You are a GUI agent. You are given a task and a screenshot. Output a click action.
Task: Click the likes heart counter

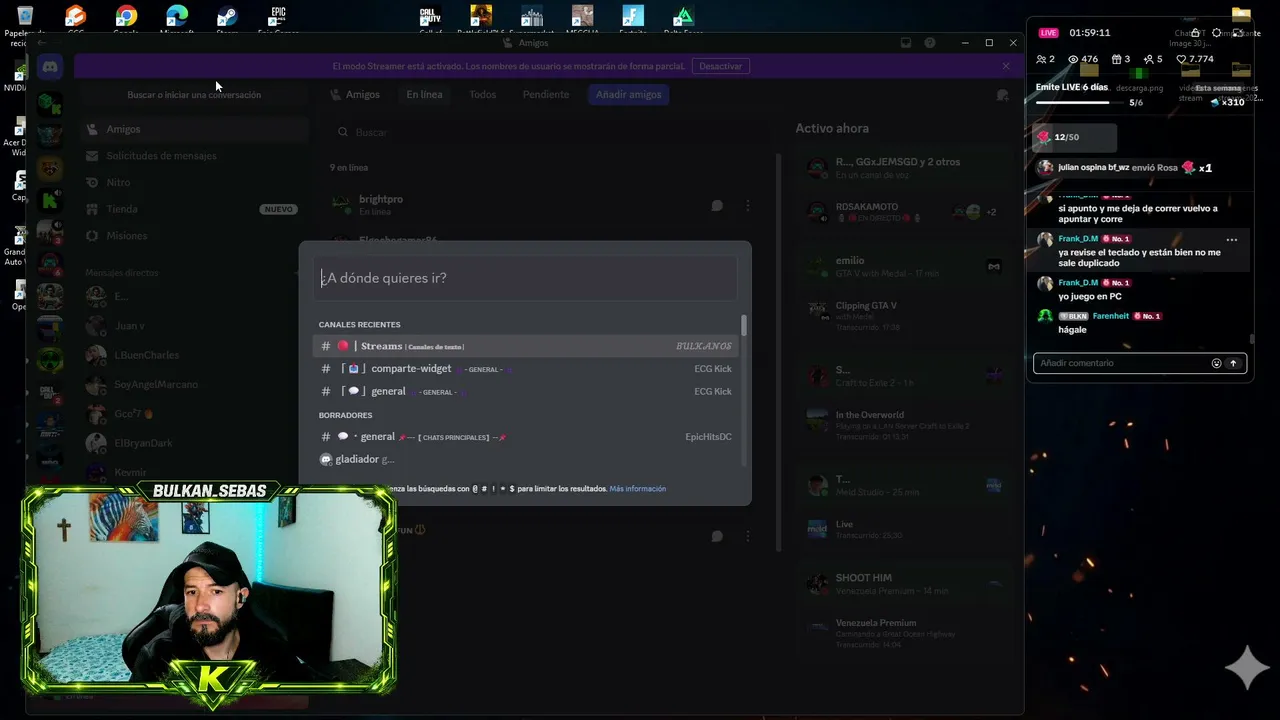[1195, 59]
